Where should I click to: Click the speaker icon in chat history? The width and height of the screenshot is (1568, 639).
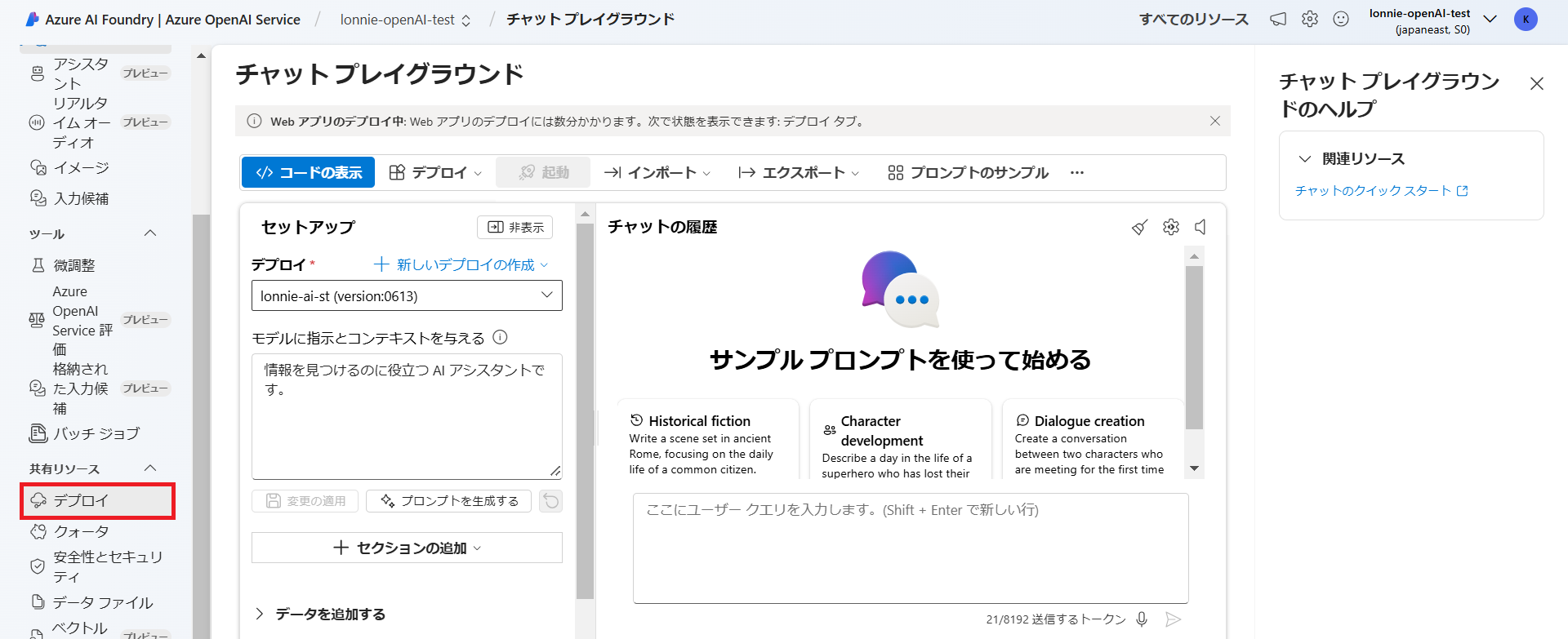pos(1200,227)
